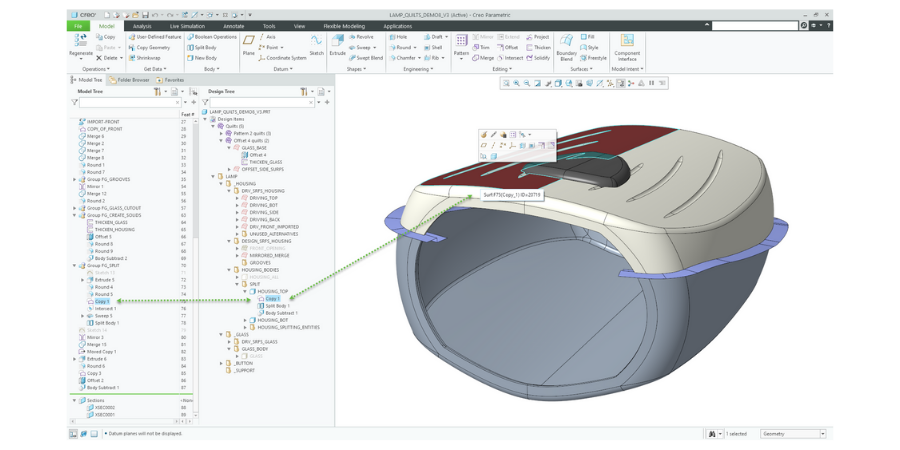
Task: Collapse the Group FG_SPLIT node
Action: [x=75, y=266]
